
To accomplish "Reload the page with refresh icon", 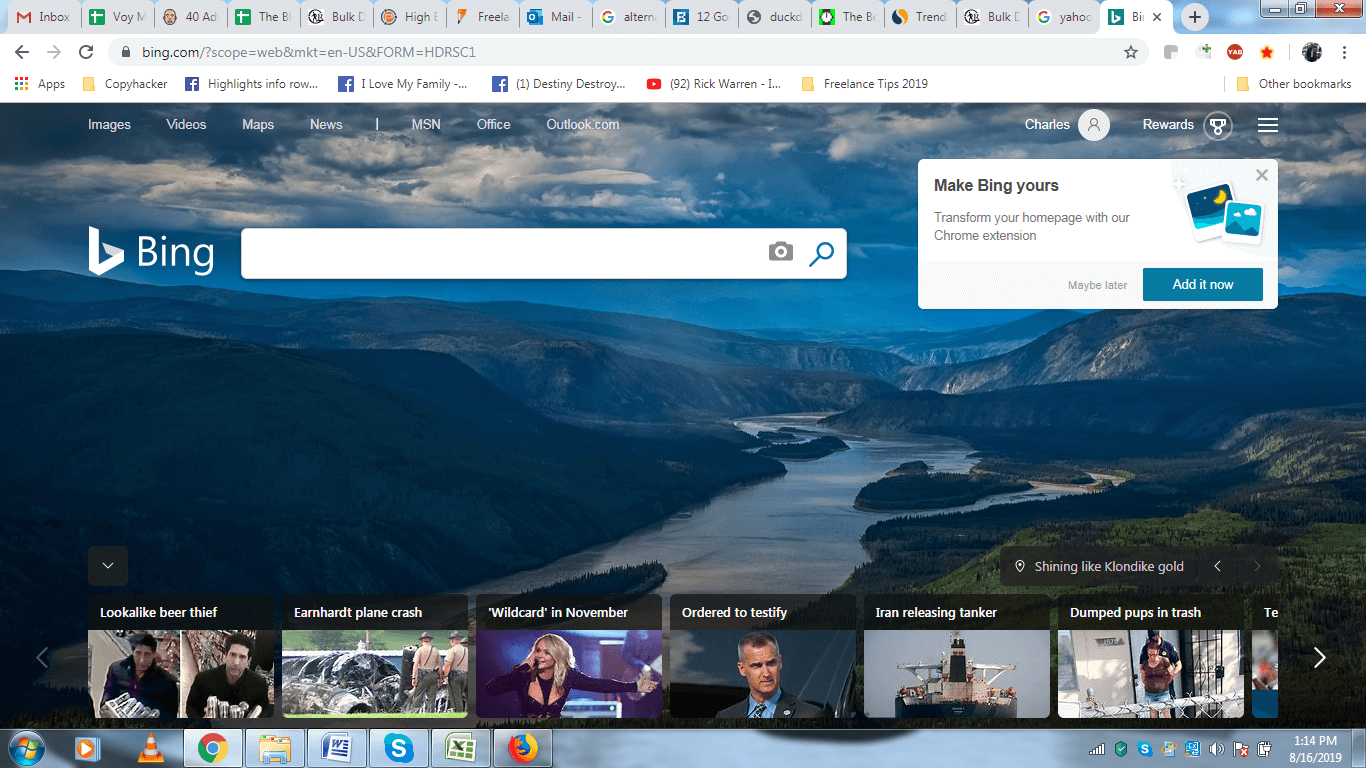I will click(x=86, y=52).
